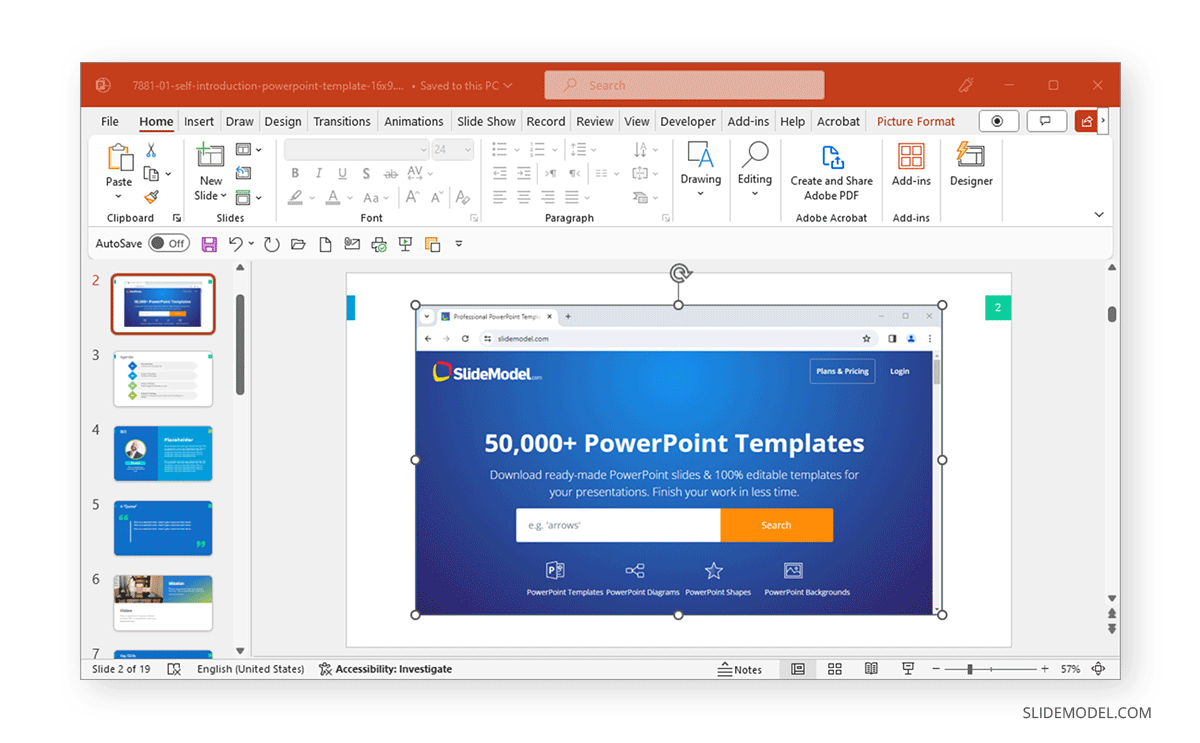Click the Zoom out minus button

tap(936, 669)
